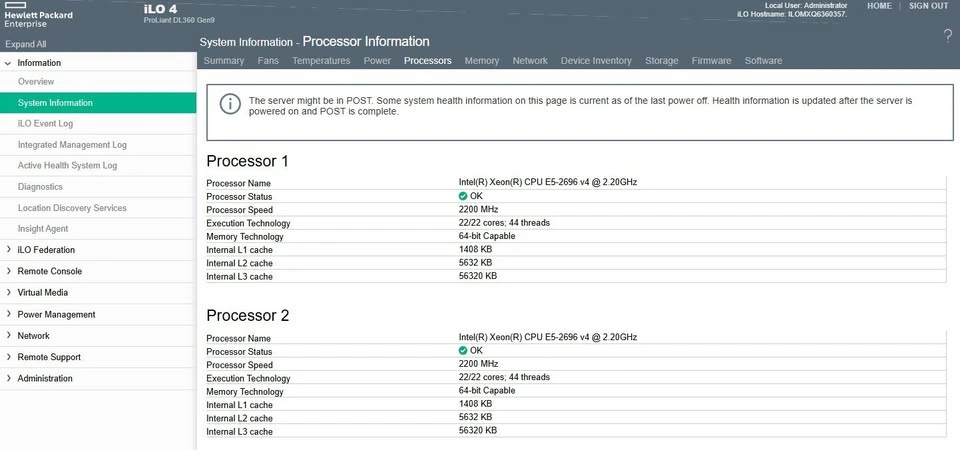
Task: Click Processor 1 name value E5-2696 v4
Action: coord(548,182)
